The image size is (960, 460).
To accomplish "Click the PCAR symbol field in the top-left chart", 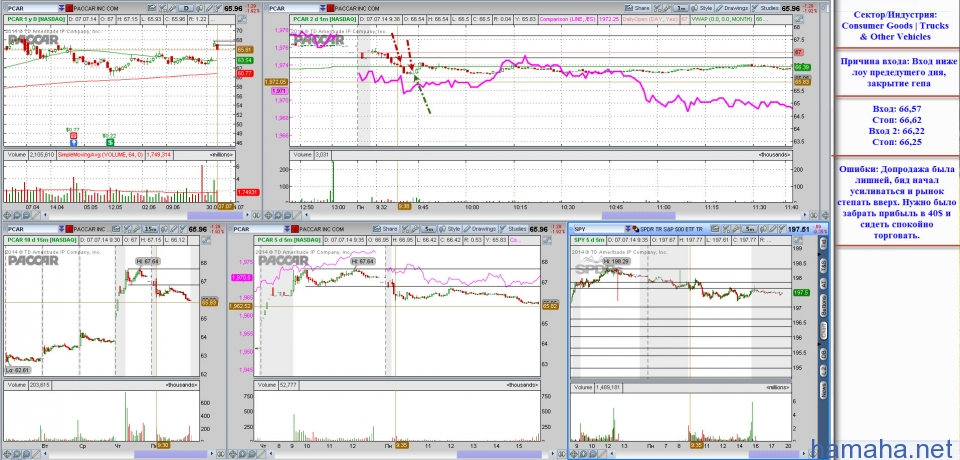I will [x=32, y=9].
